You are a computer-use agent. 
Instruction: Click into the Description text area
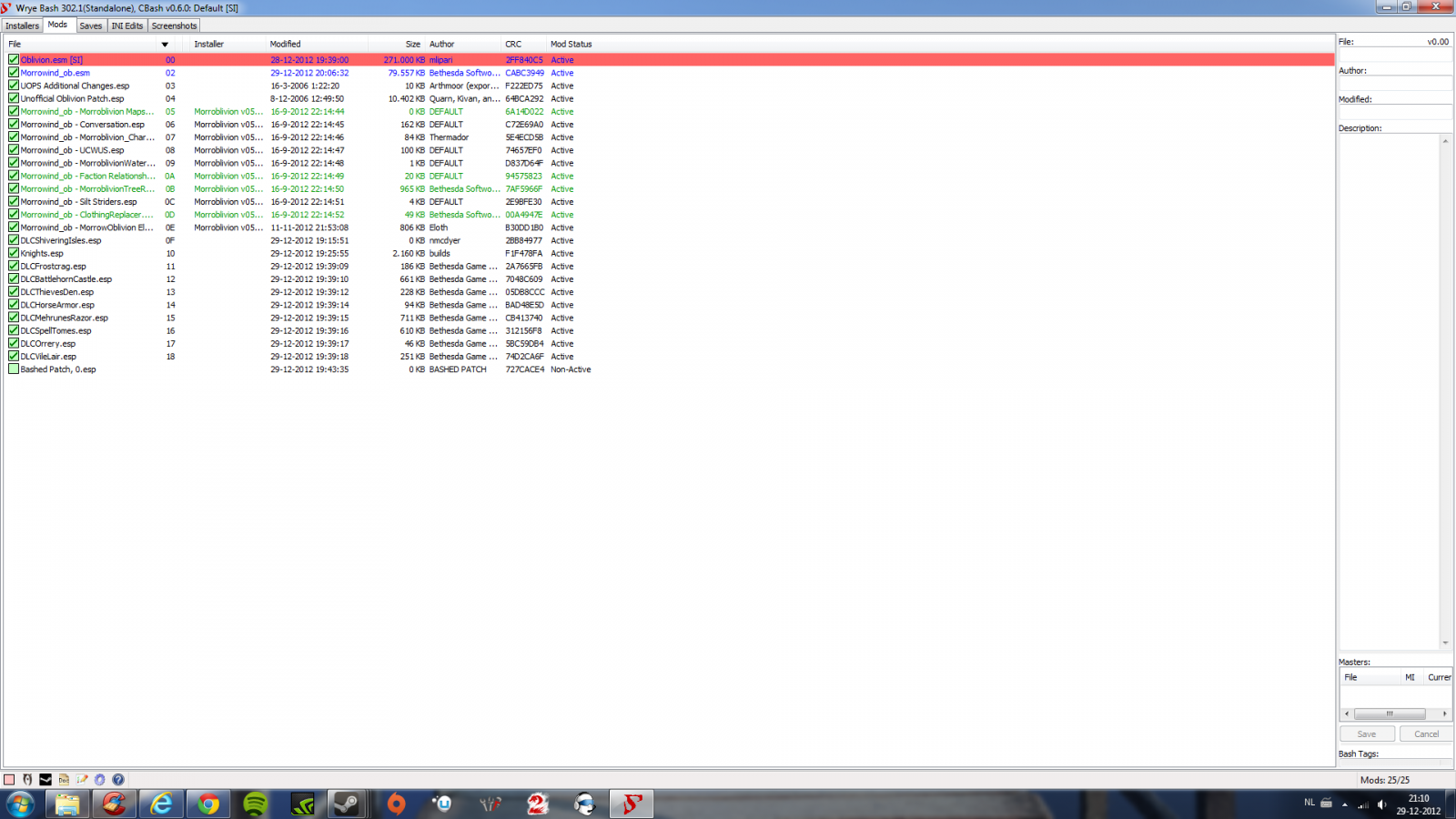1389,391
